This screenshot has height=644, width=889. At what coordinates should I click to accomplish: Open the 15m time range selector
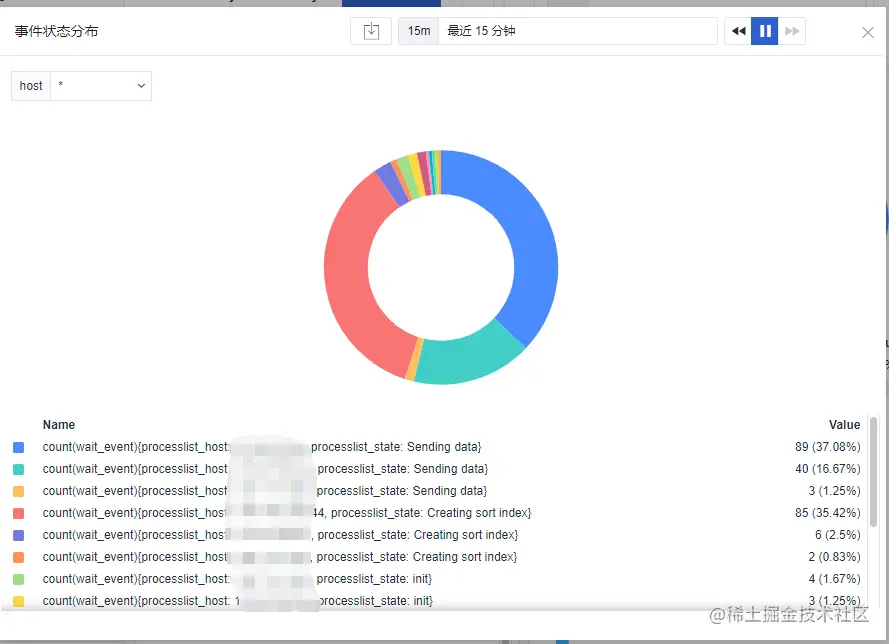tap(418, 31)
